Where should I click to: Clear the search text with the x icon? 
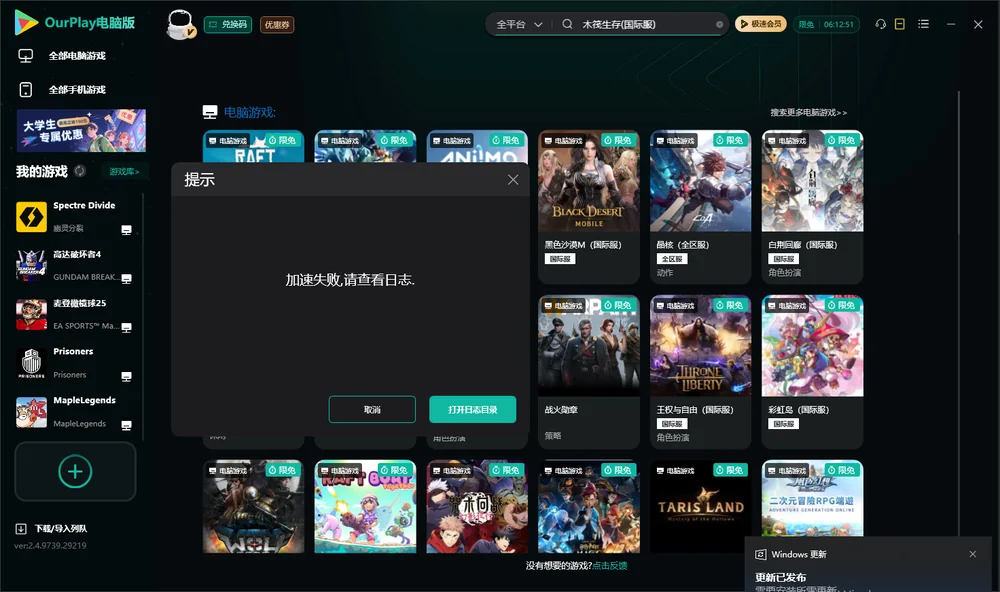tap(719, 24)
